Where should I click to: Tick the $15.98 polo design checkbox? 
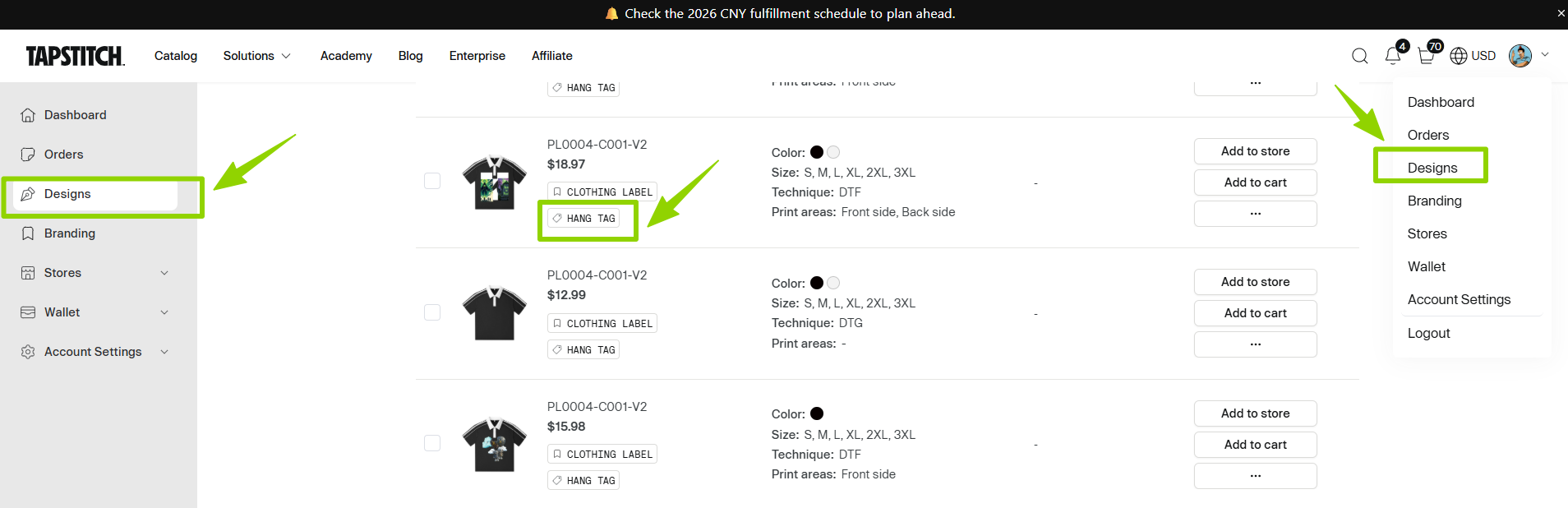(x=432, y=443)
